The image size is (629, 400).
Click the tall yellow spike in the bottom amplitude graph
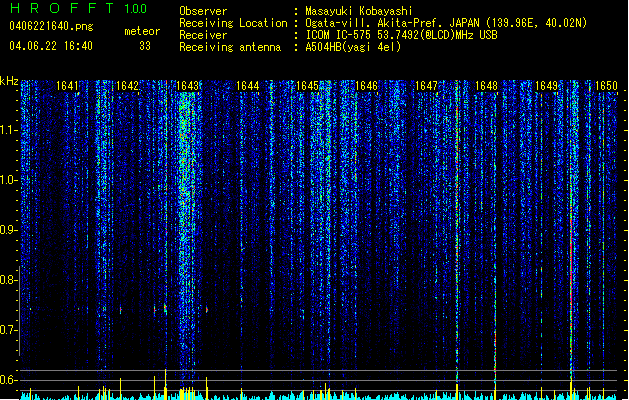click(x=166, y=384)
